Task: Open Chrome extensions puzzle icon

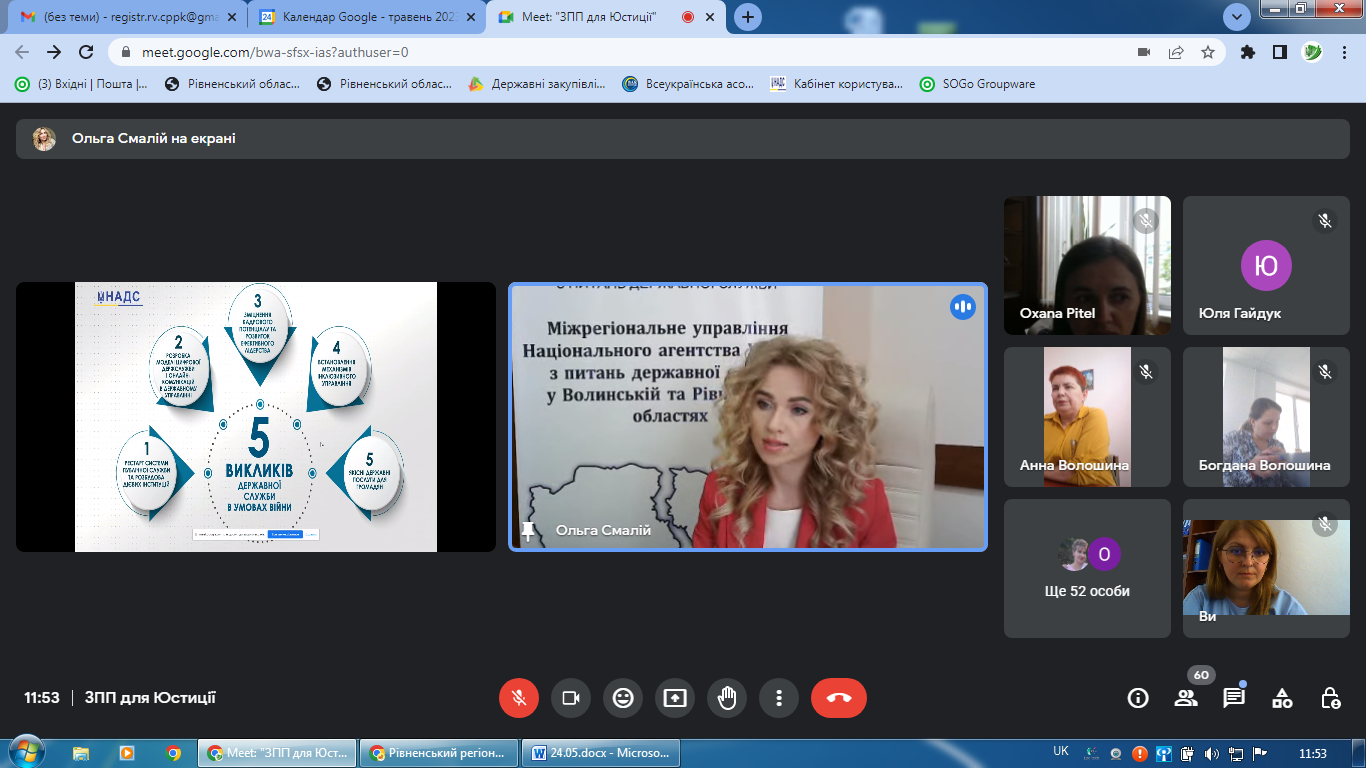Action: 1247,52
